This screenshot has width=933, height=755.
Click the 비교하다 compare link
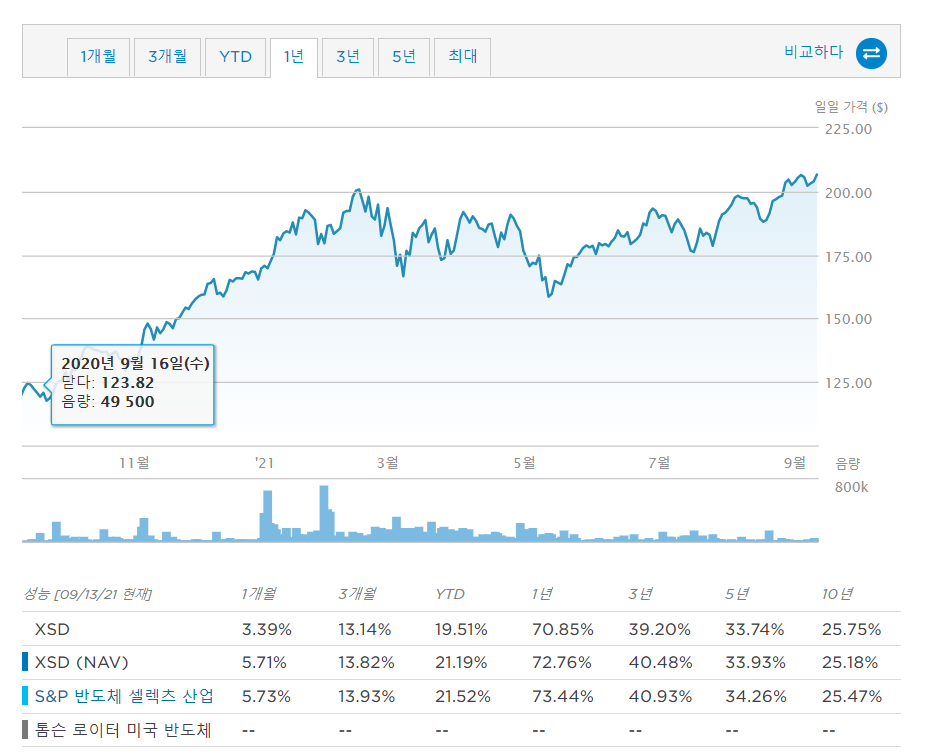[813, 52]
